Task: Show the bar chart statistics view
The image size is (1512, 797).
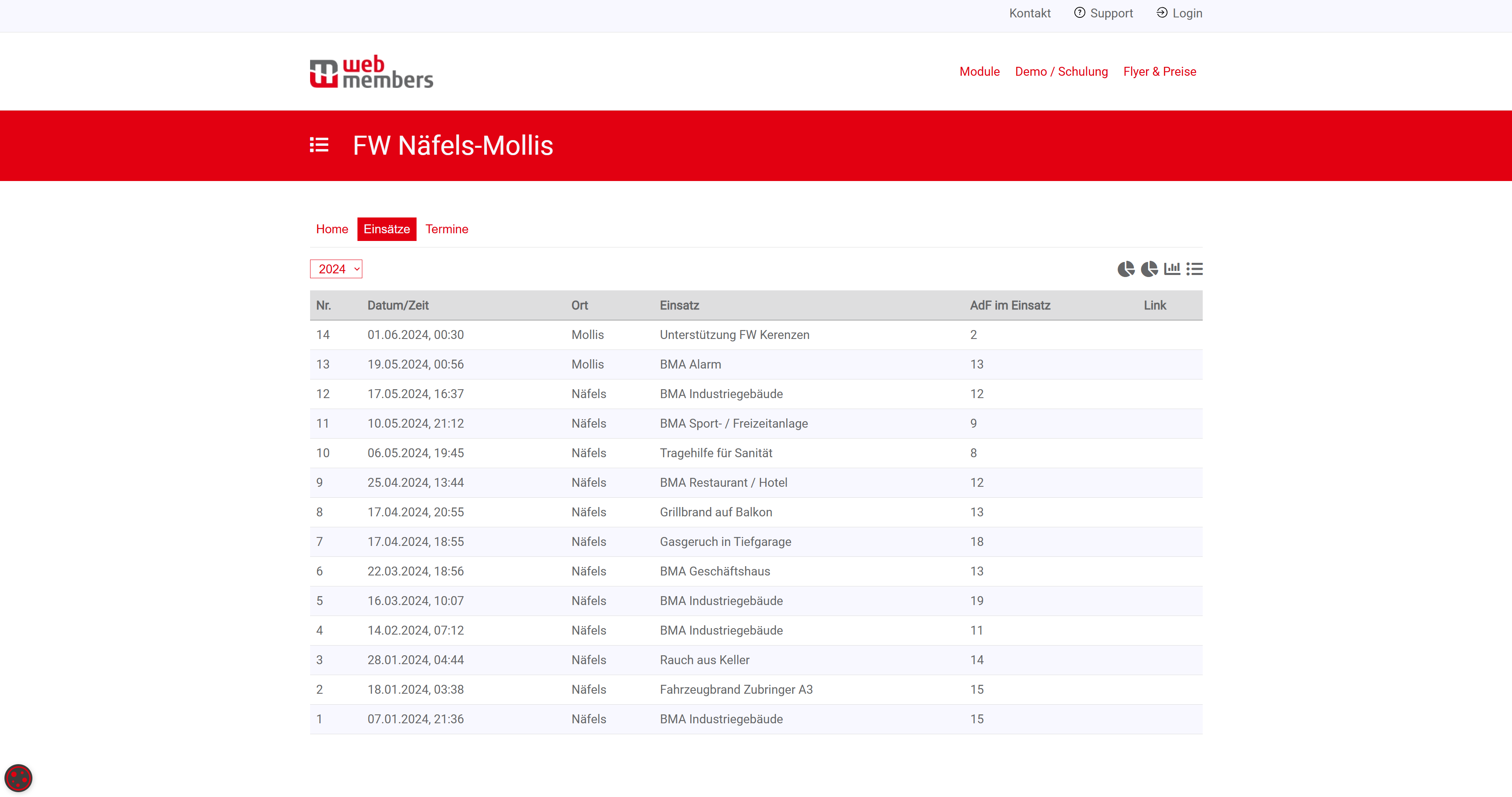Action: pos(1172,269)
